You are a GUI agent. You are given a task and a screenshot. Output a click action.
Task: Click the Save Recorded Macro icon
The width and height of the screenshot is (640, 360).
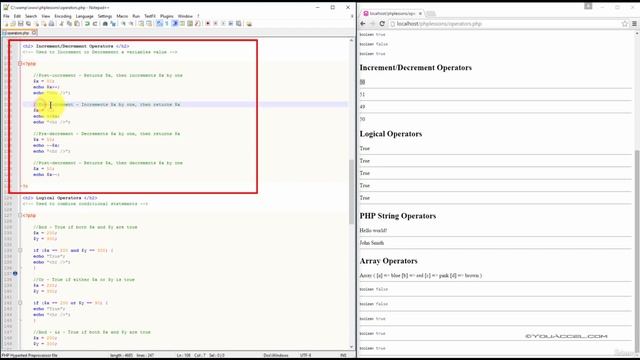pyautogui.click(x=238, y=24)
